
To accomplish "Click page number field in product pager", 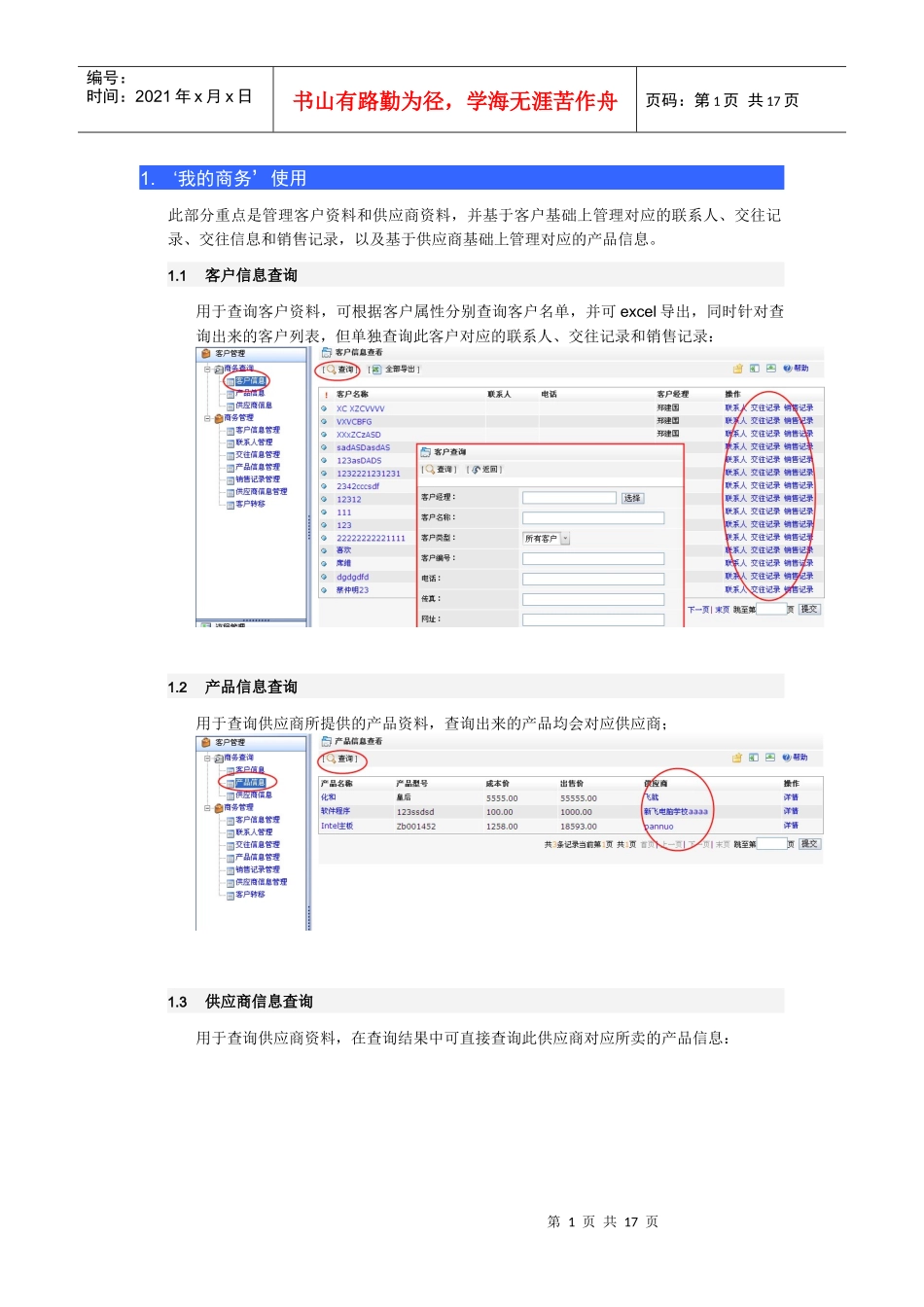I will coord(771,844).
